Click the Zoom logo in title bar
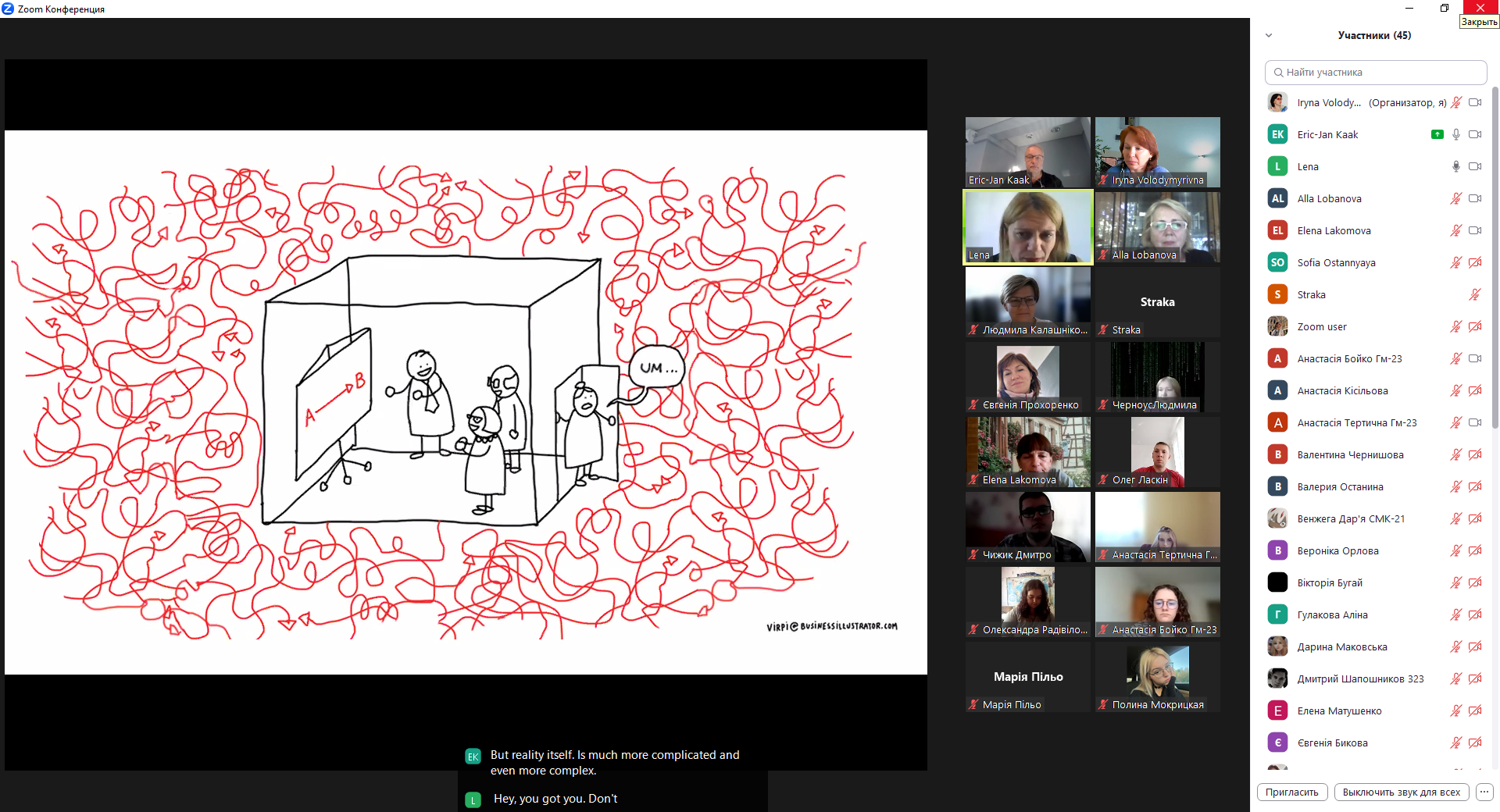The image size is (1500, 812). (x=8, y=9)
